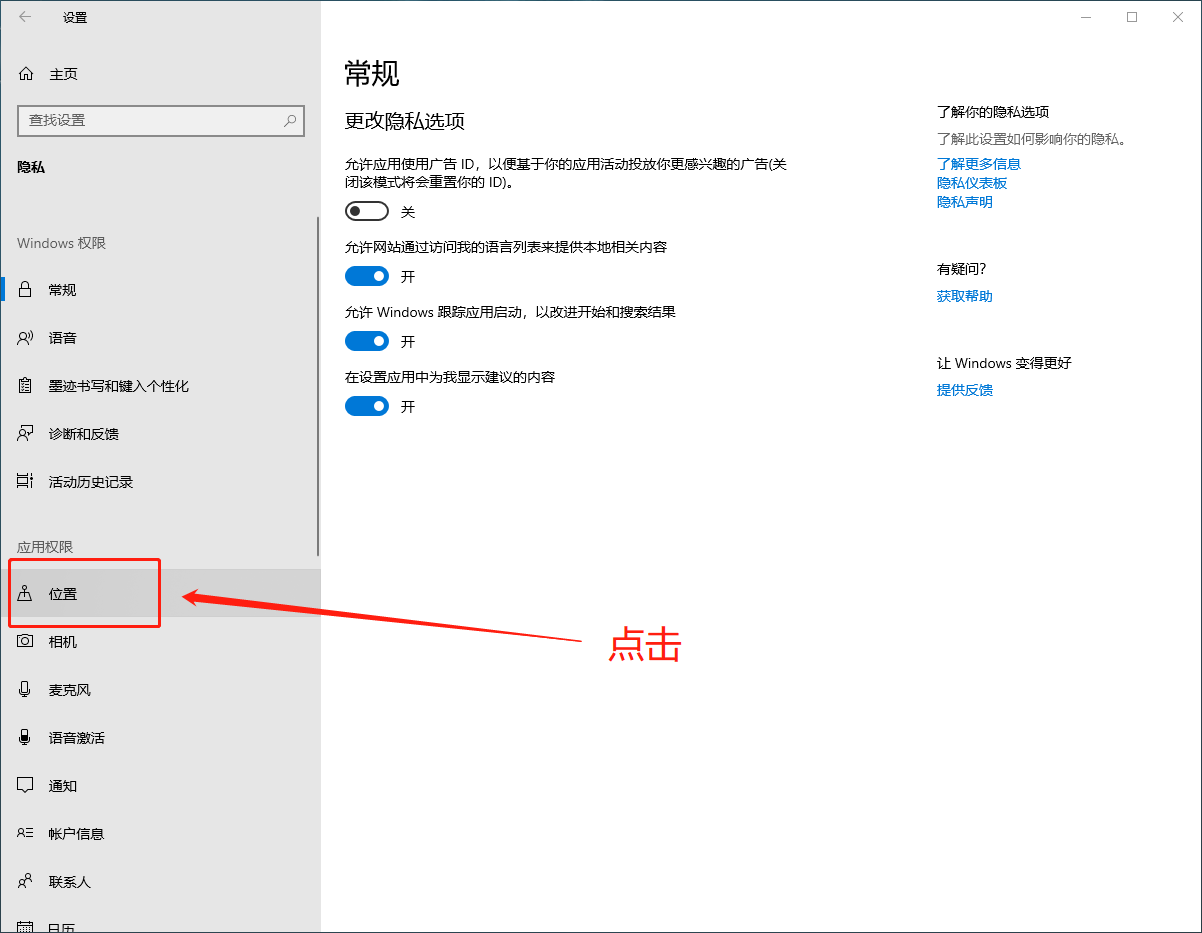
Task: Click the highlighted 位置 location icon
Action: point(24,593)
